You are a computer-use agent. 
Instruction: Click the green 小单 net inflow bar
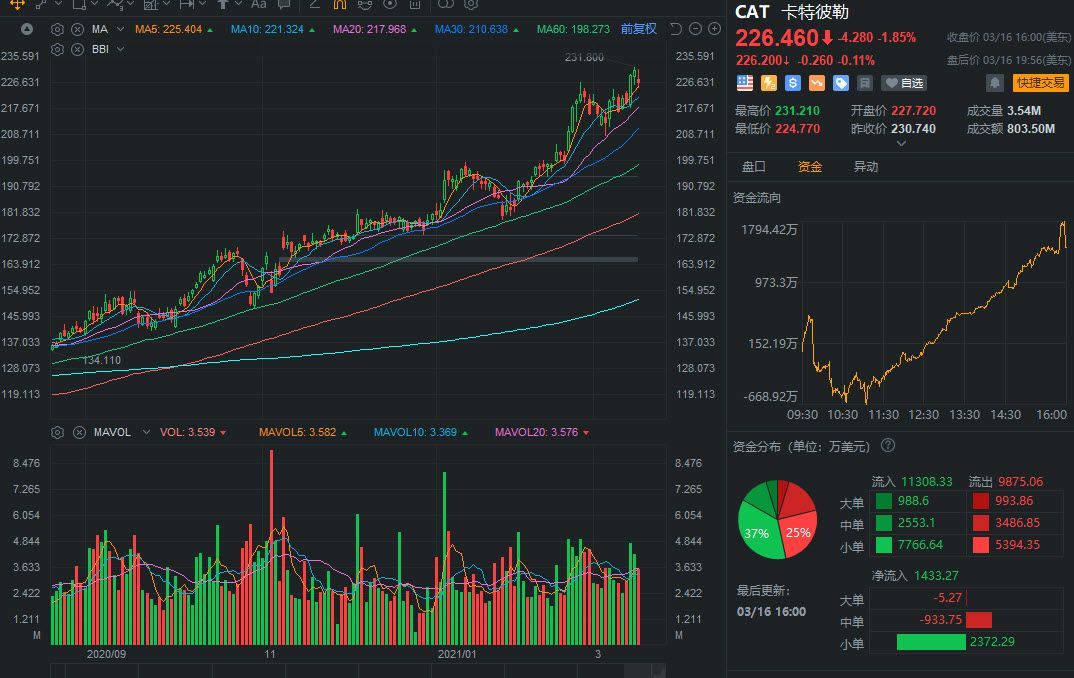(931, 642)
